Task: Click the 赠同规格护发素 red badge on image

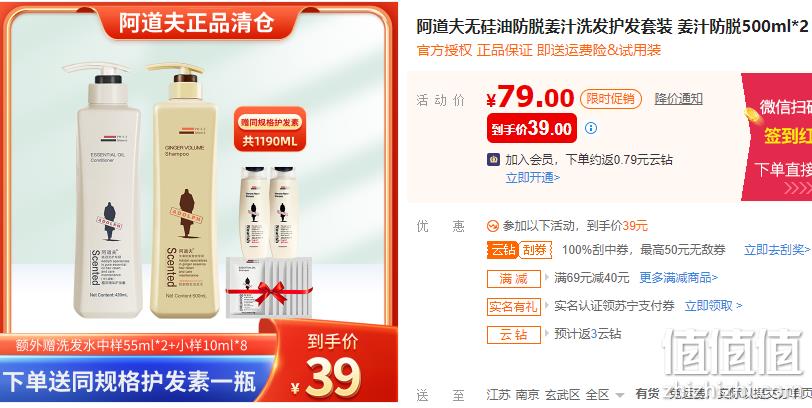Action: (270, 129)
